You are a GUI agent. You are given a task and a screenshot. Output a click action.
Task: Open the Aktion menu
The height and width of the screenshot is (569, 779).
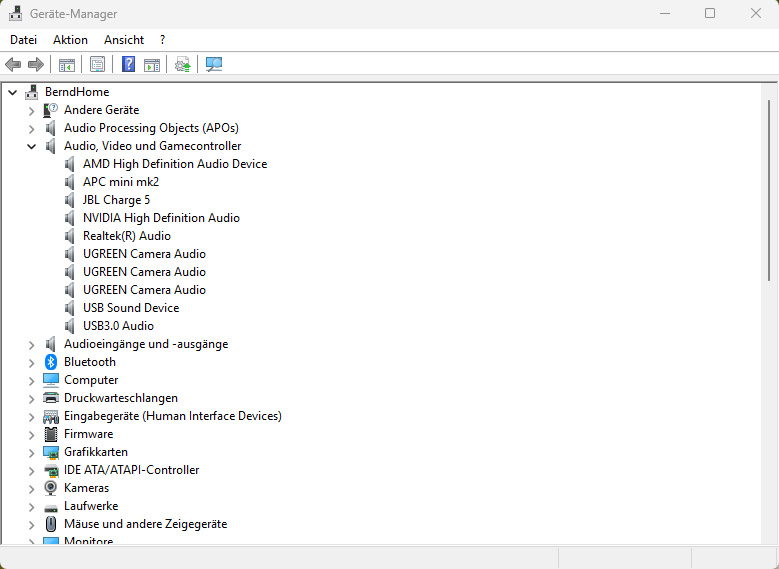(x=70, y=40)
